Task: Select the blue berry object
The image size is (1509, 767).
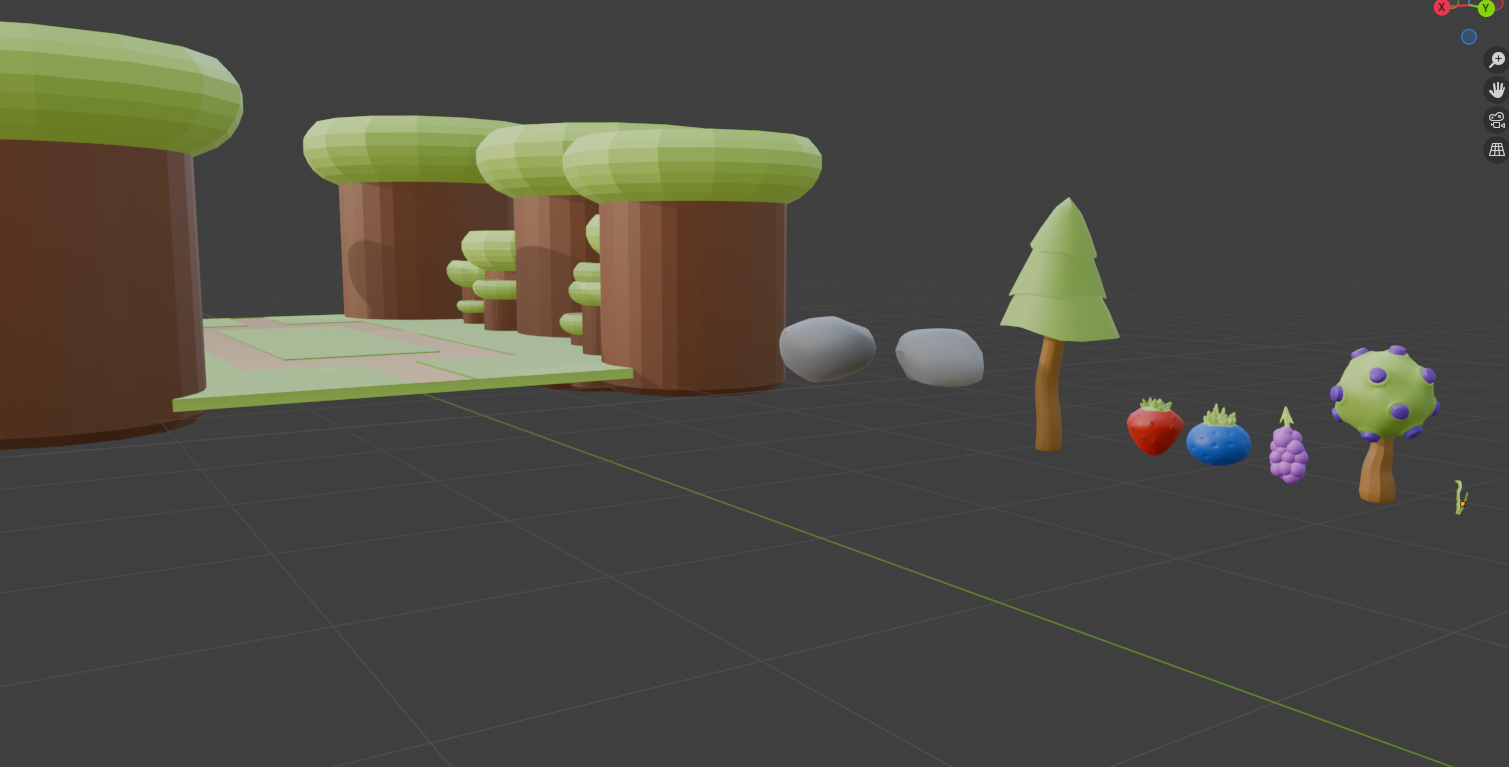Action: coord(1218,437)
